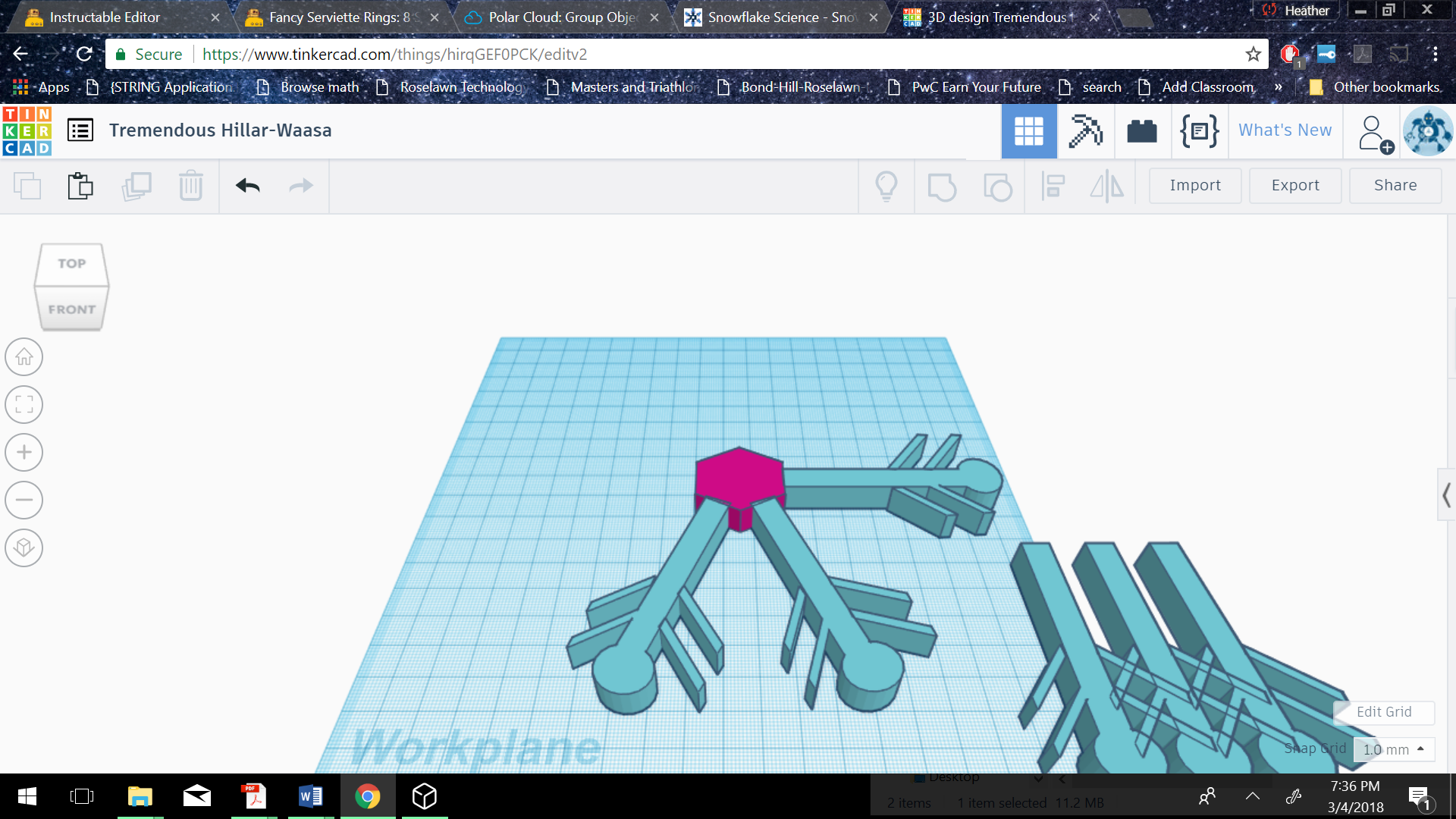Expand the collapsed shapes panel arrow

coord(1446,495)
